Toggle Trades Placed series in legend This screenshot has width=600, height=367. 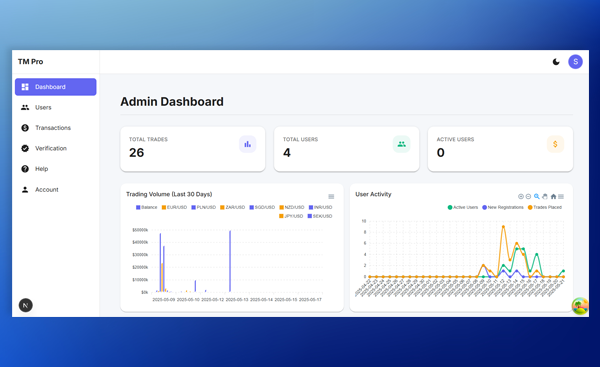pos(545,207)
